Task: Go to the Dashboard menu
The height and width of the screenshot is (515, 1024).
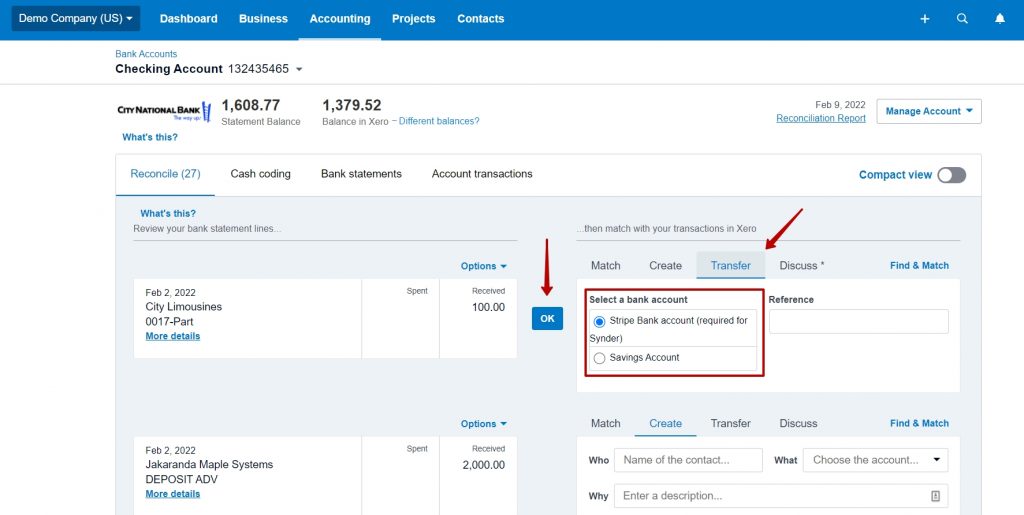Action: [x=189, y=19]
